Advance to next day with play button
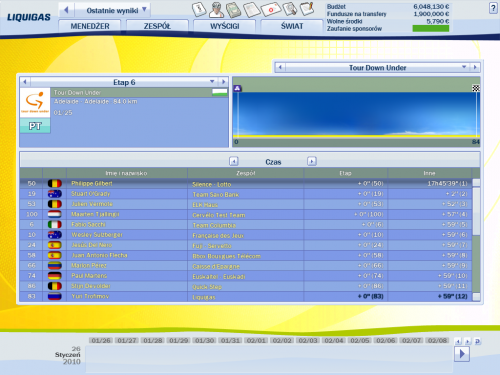This screenshot has height=375, width=500. point(462,354)
